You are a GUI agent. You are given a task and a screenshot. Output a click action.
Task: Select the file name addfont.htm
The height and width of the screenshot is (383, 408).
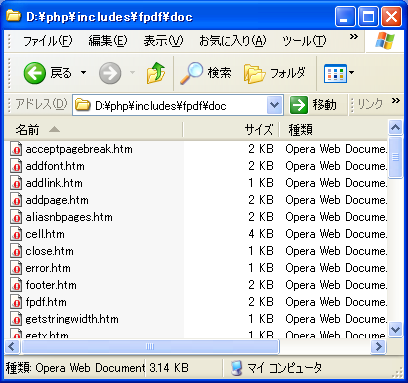click(55, 166)
